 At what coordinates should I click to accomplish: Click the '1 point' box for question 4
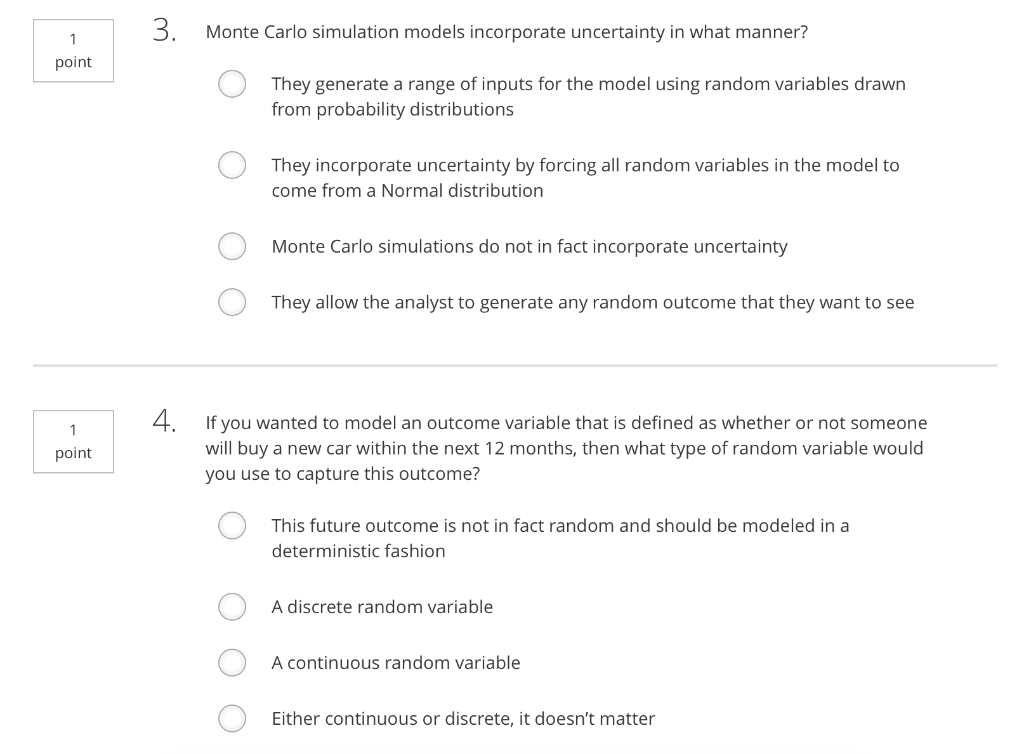pos(73,441)
